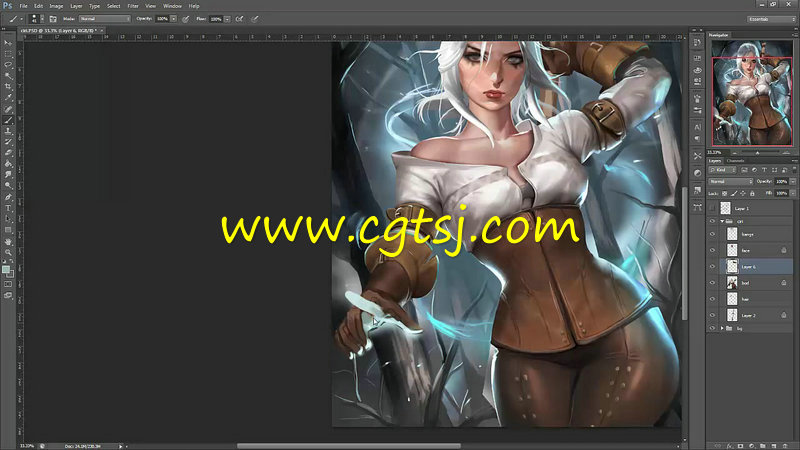This screenshot has height=450, width=800.
Task: Select the Crop tool
Action: (8, 87)
